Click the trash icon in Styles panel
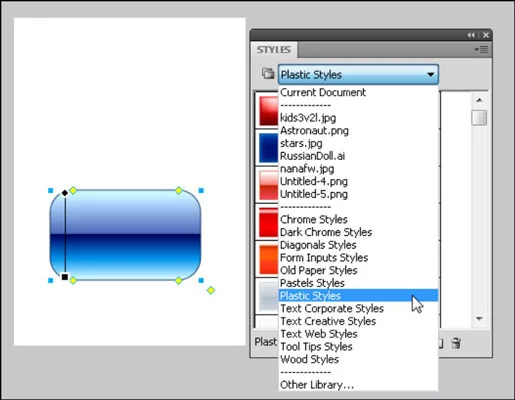The height and width of the screenshot is (400, 515). coord(456,343)
